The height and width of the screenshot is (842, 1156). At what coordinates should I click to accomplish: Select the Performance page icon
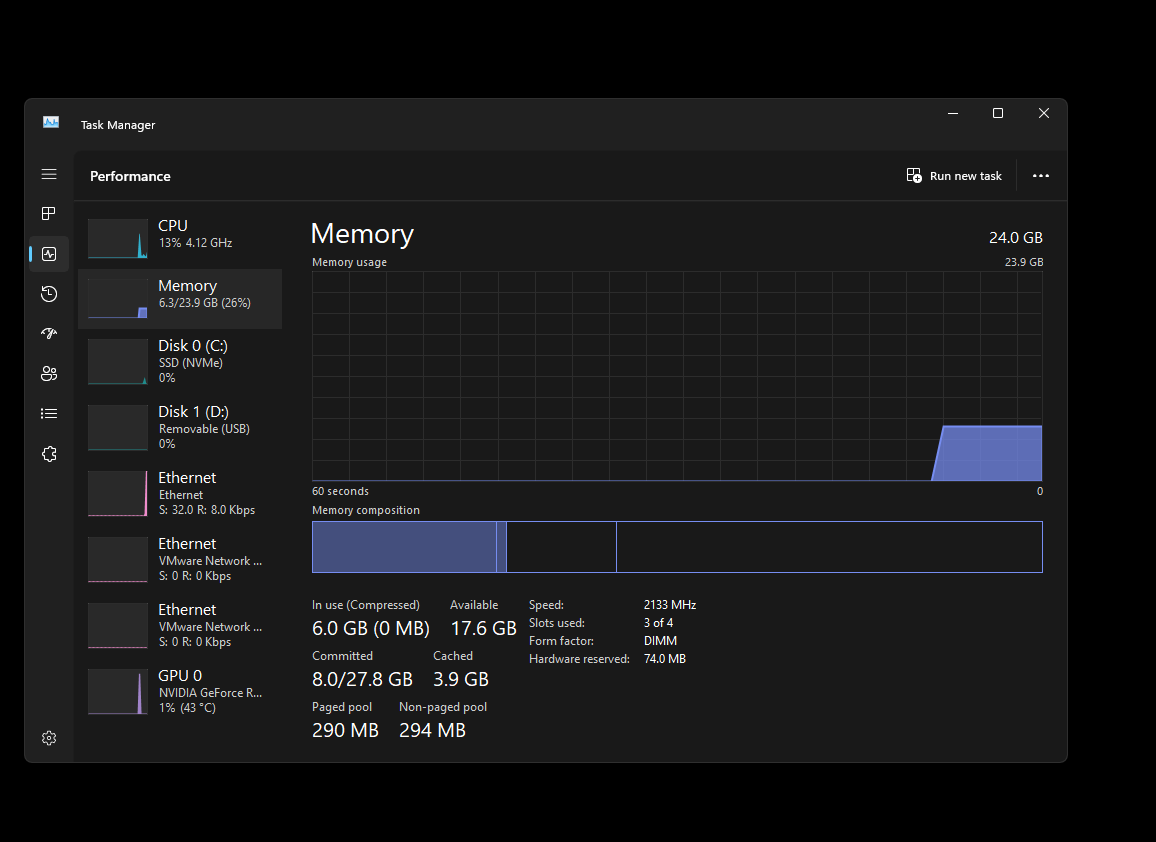tap(49, 254)
